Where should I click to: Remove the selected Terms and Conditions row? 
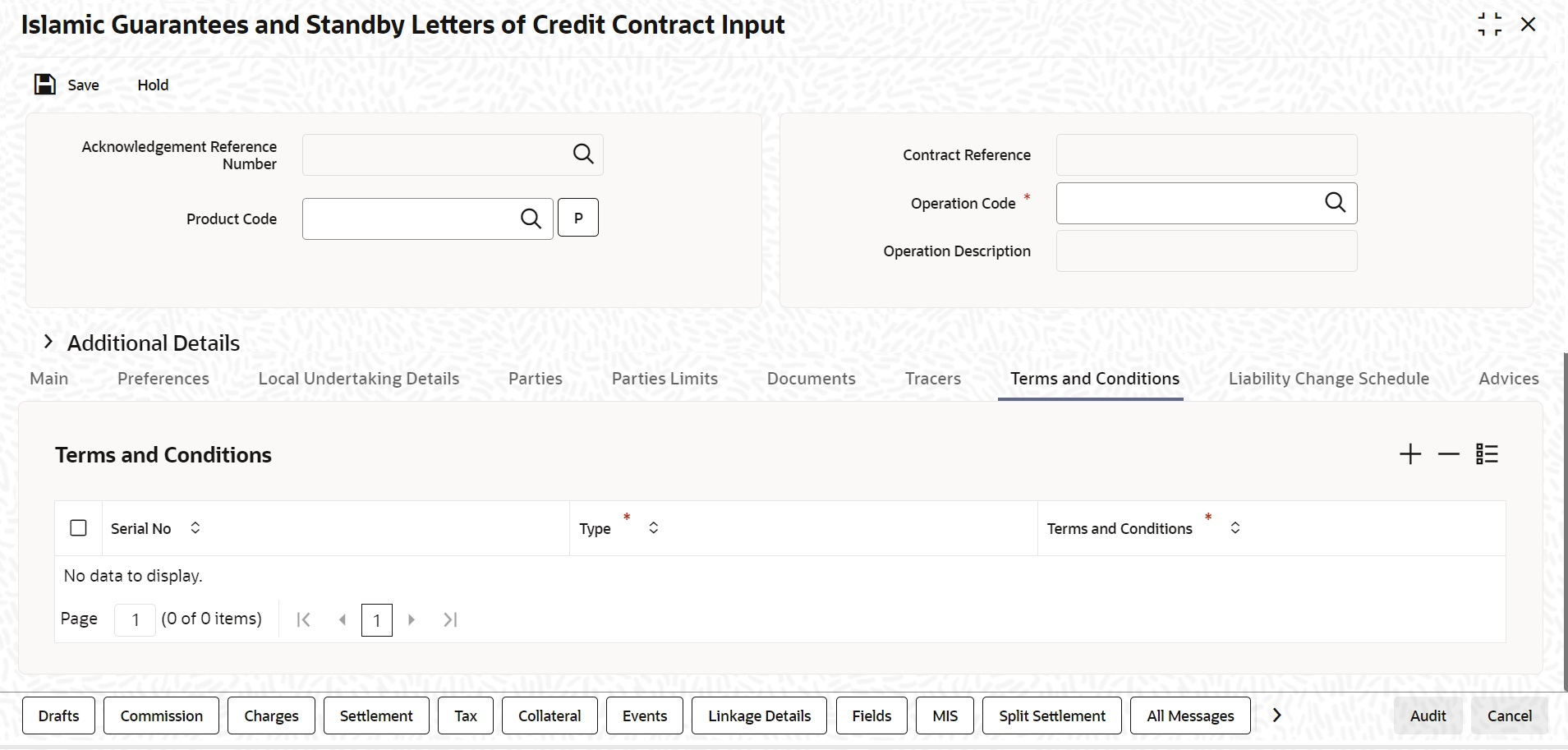(1449, 454)
